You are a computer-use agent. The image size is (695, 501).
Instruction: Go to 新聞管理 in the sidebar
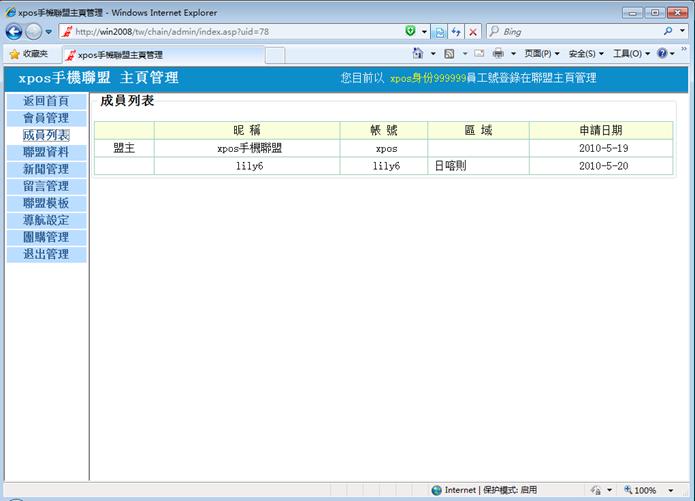tap(46, 169)
